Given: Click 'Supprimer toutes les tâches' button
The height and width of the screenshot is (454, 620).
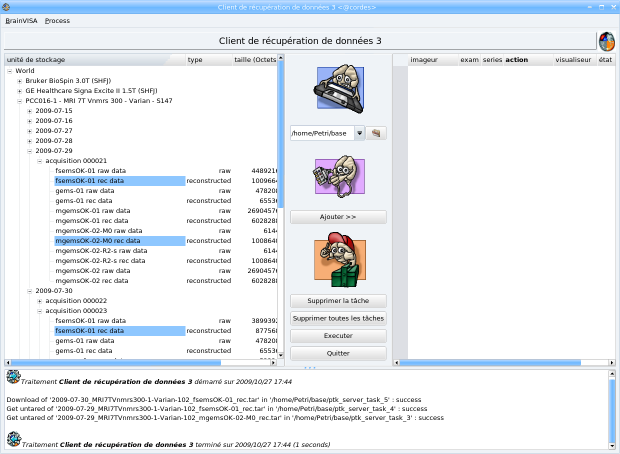Looking at the screenshot, I should (338, 318).
